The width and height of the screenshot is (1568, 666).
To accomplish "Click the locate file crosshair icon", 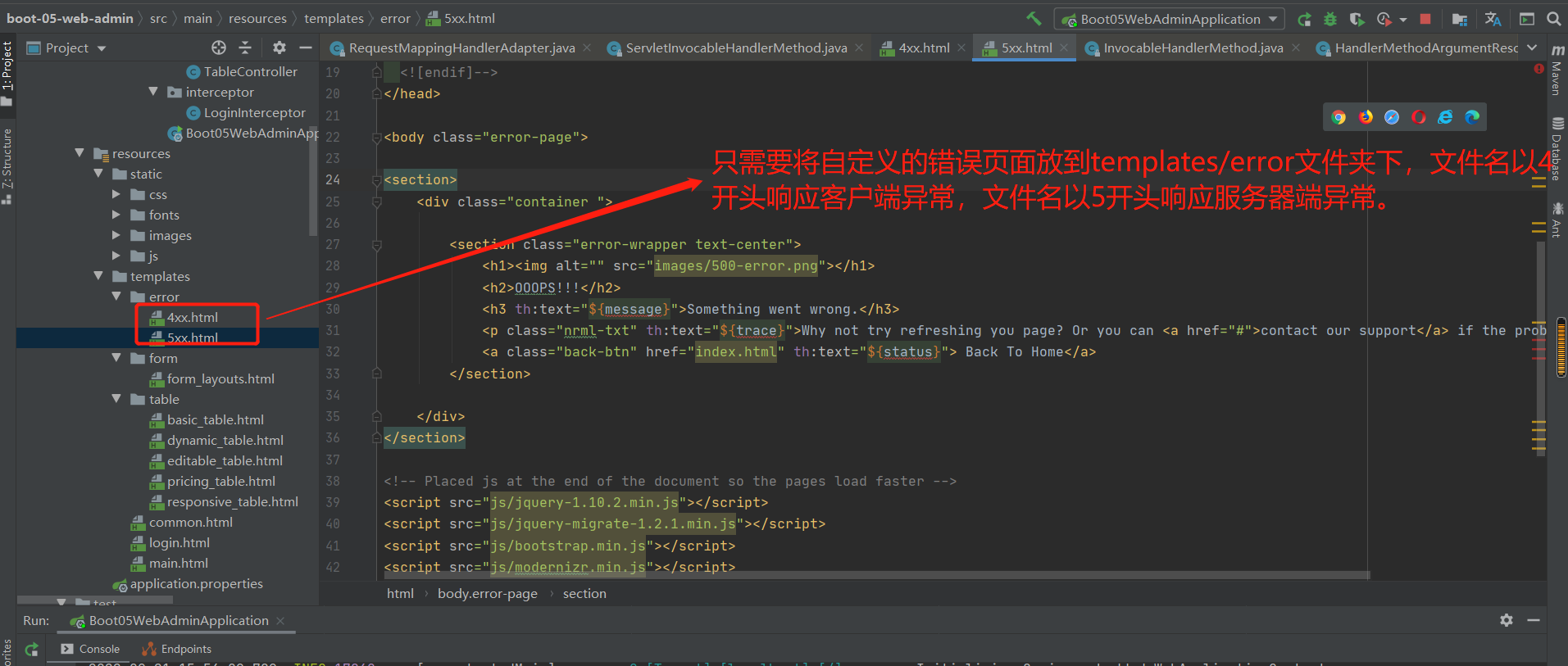I will coord(218,48).
